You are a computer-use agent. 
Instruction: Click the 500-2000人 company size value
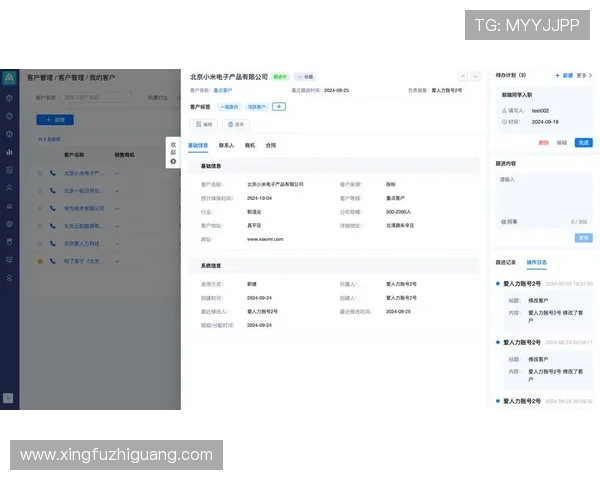398,212
